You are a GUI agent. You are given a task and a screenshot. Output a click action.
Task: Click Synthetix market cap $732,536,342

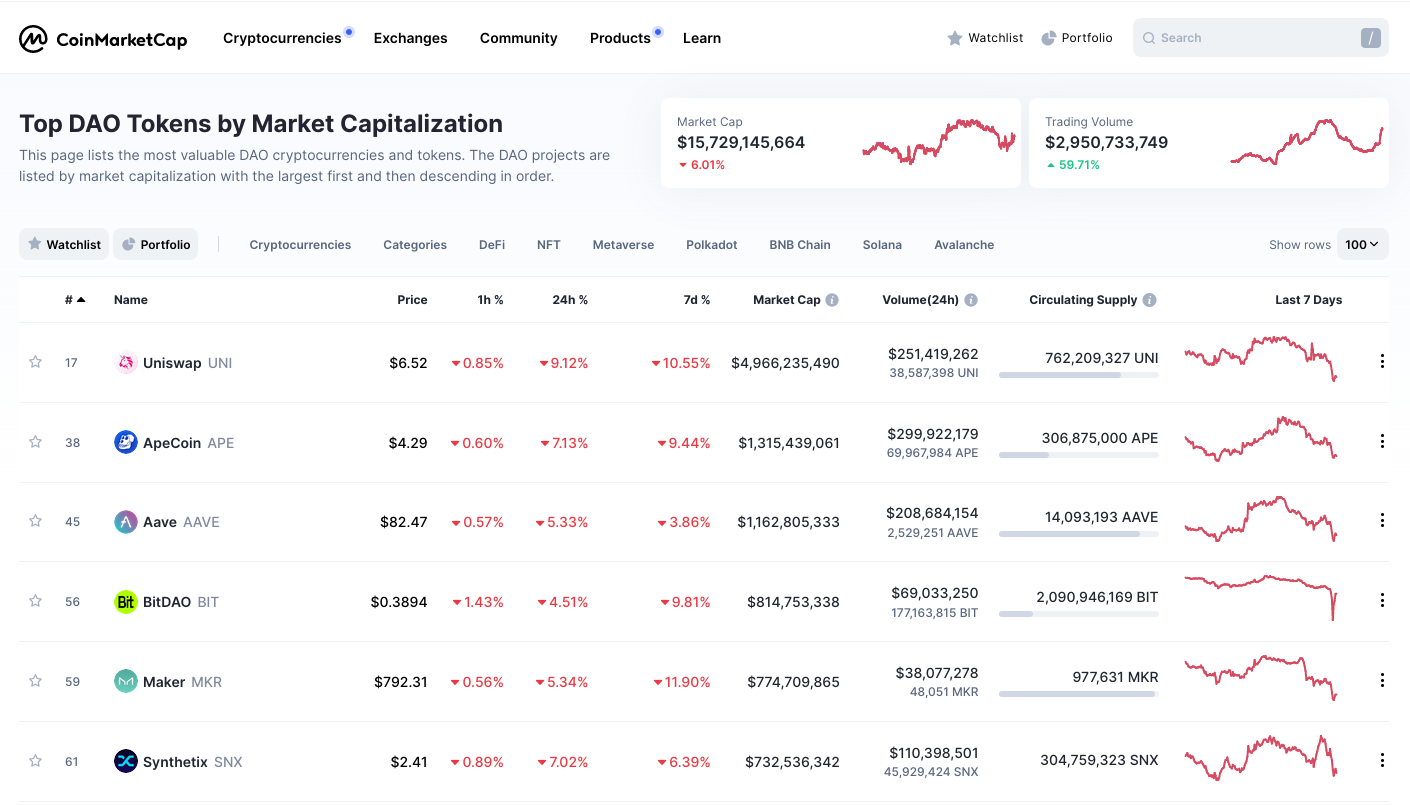[792, 762]
